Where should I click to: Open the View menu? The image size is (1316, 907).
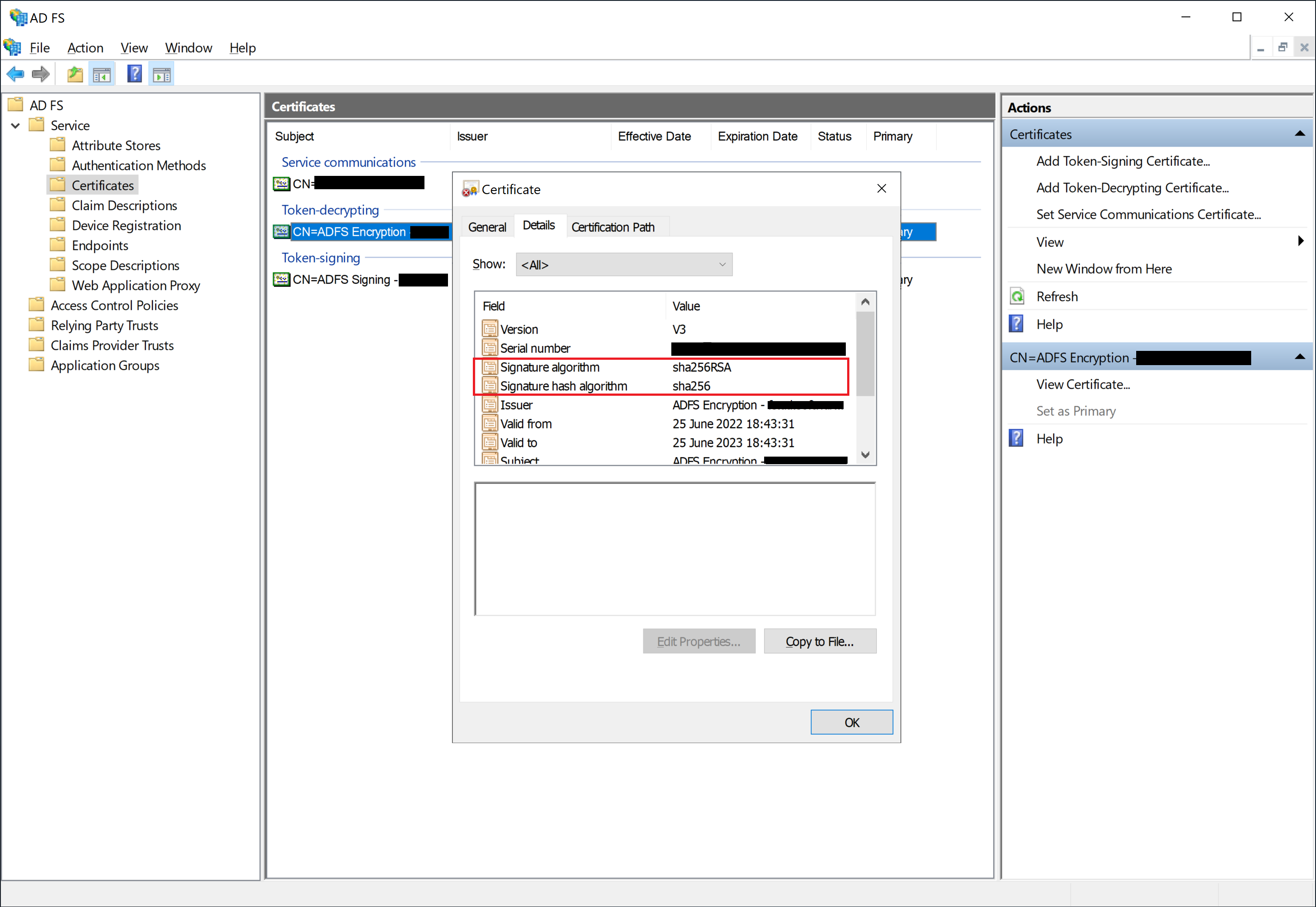134,48
